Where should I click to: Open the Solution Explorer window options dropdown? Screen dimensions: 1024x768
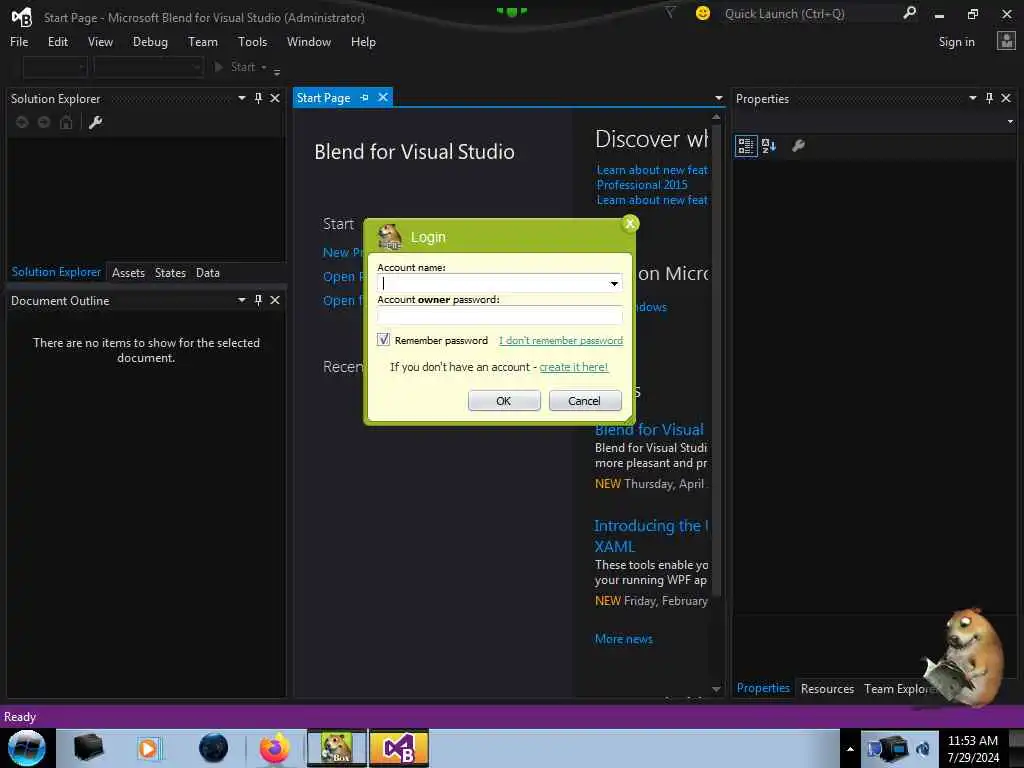point(242,98)
